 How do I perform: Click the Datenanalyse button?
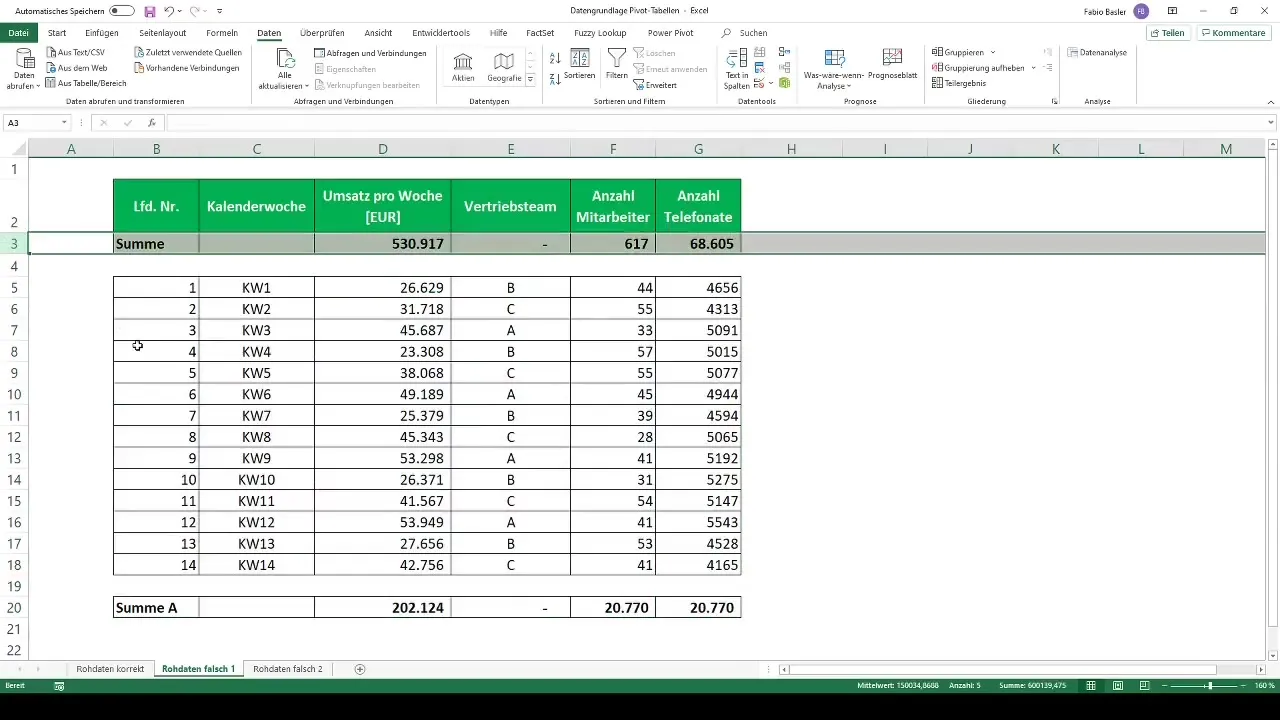(1097, 52)
